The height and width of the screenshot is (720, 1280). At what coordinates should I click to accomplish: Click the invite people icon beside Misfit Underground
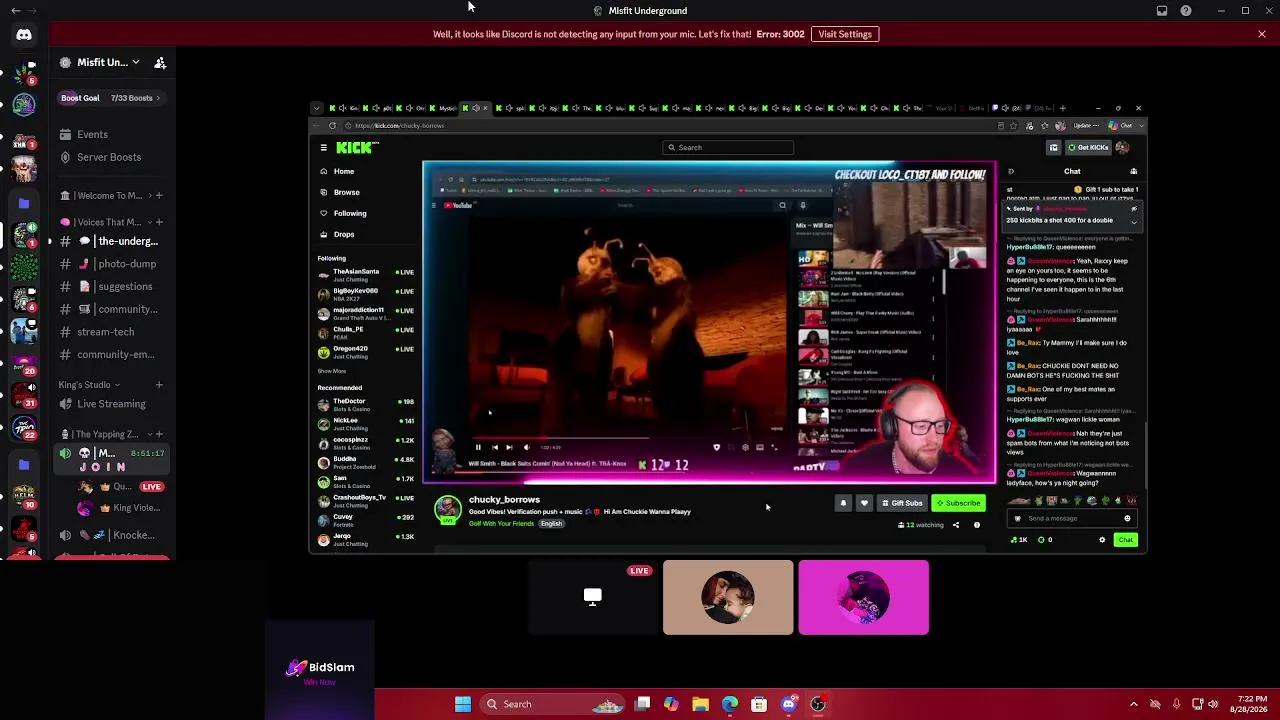(160, 62)
